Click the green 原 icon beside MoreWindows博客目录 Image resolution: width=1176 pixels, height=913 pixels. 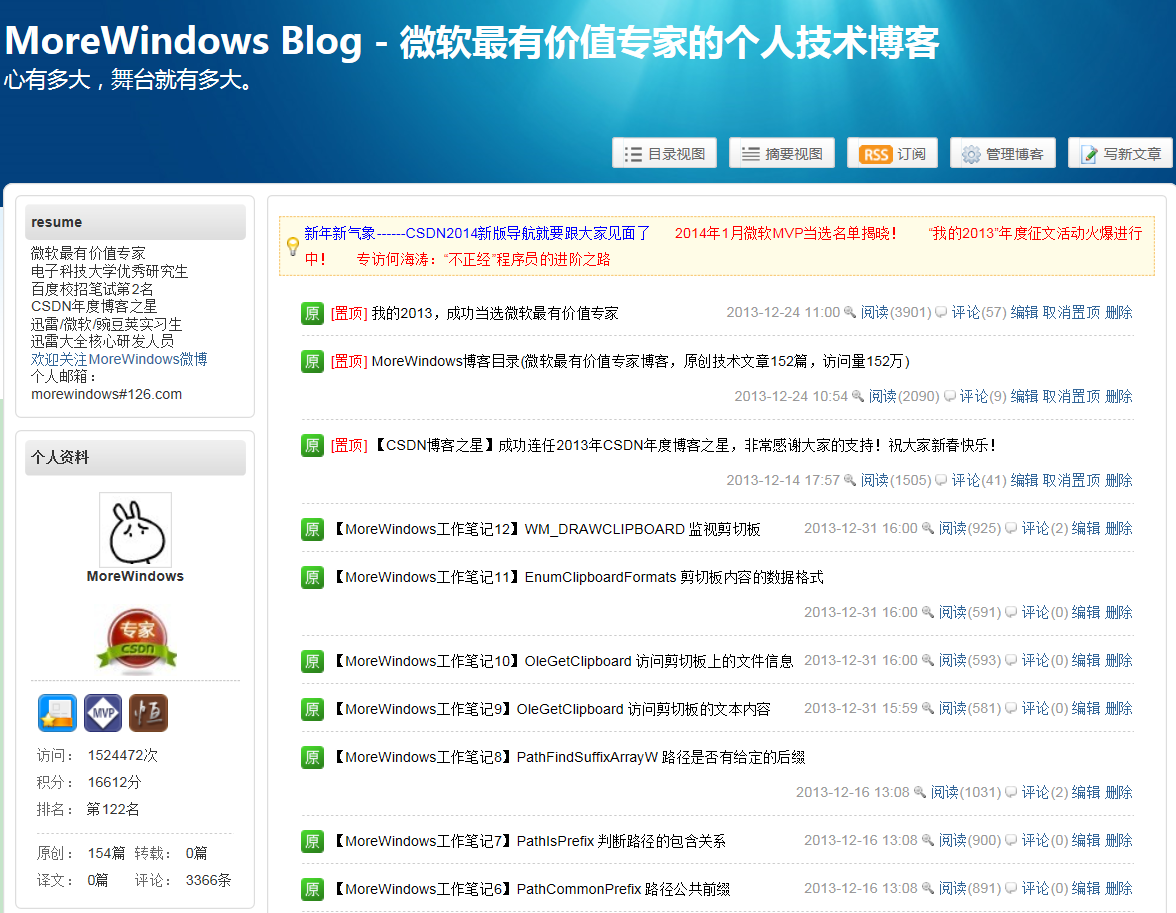(312, 361)
